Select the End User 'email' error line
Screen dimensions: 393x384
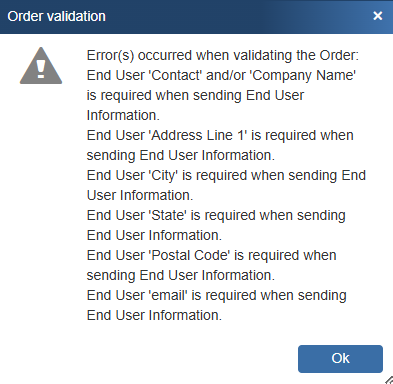coord(217,295)
